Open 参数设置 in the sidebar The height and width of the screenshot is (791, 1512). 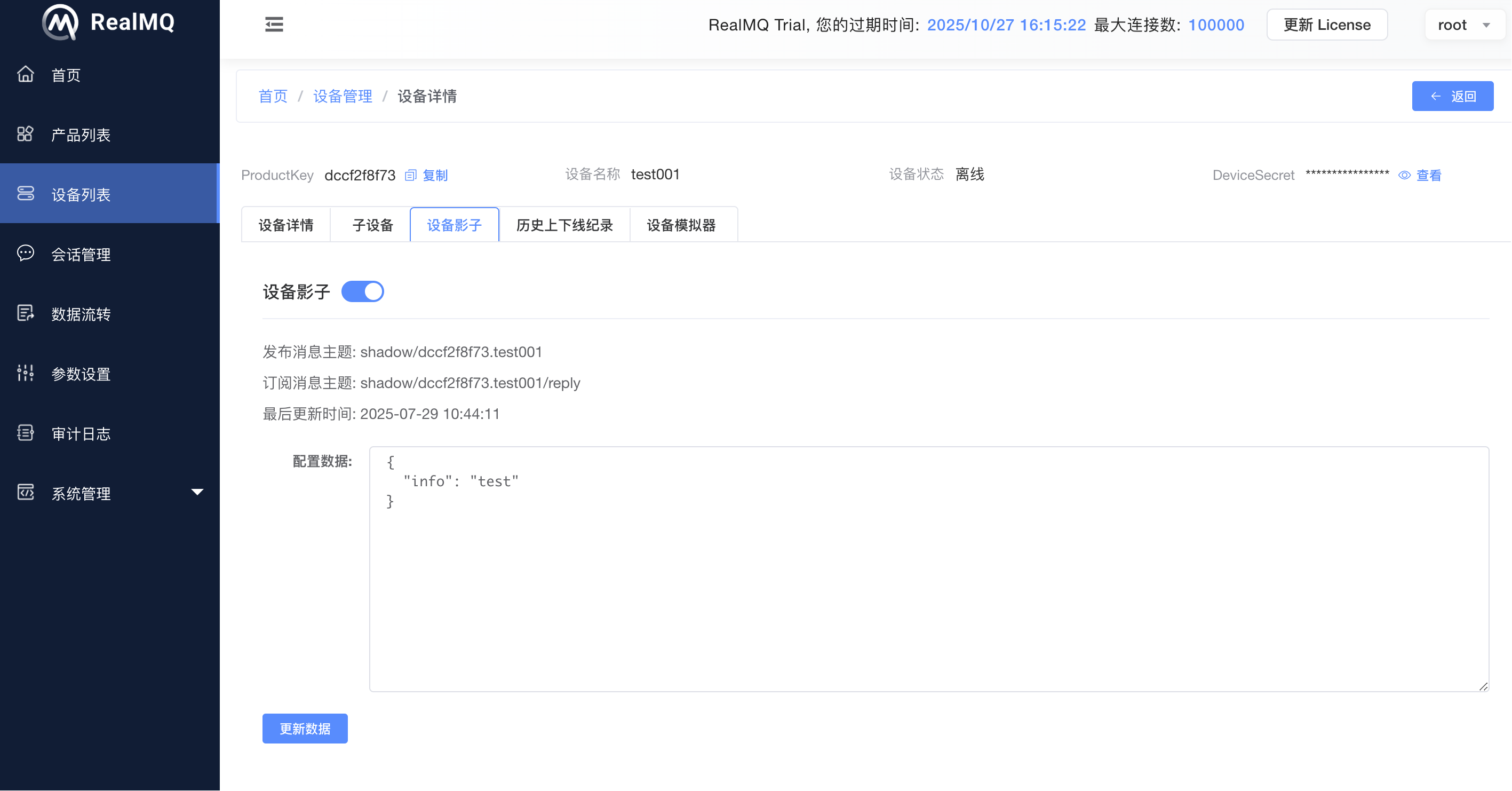(110, 374)
